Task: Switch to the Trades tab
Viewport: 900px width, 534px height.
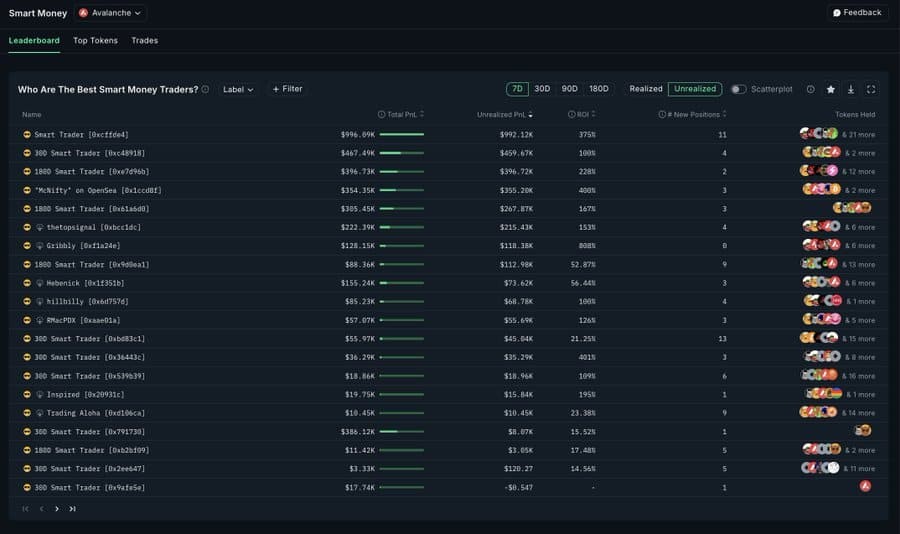Action: coord(144,41)
